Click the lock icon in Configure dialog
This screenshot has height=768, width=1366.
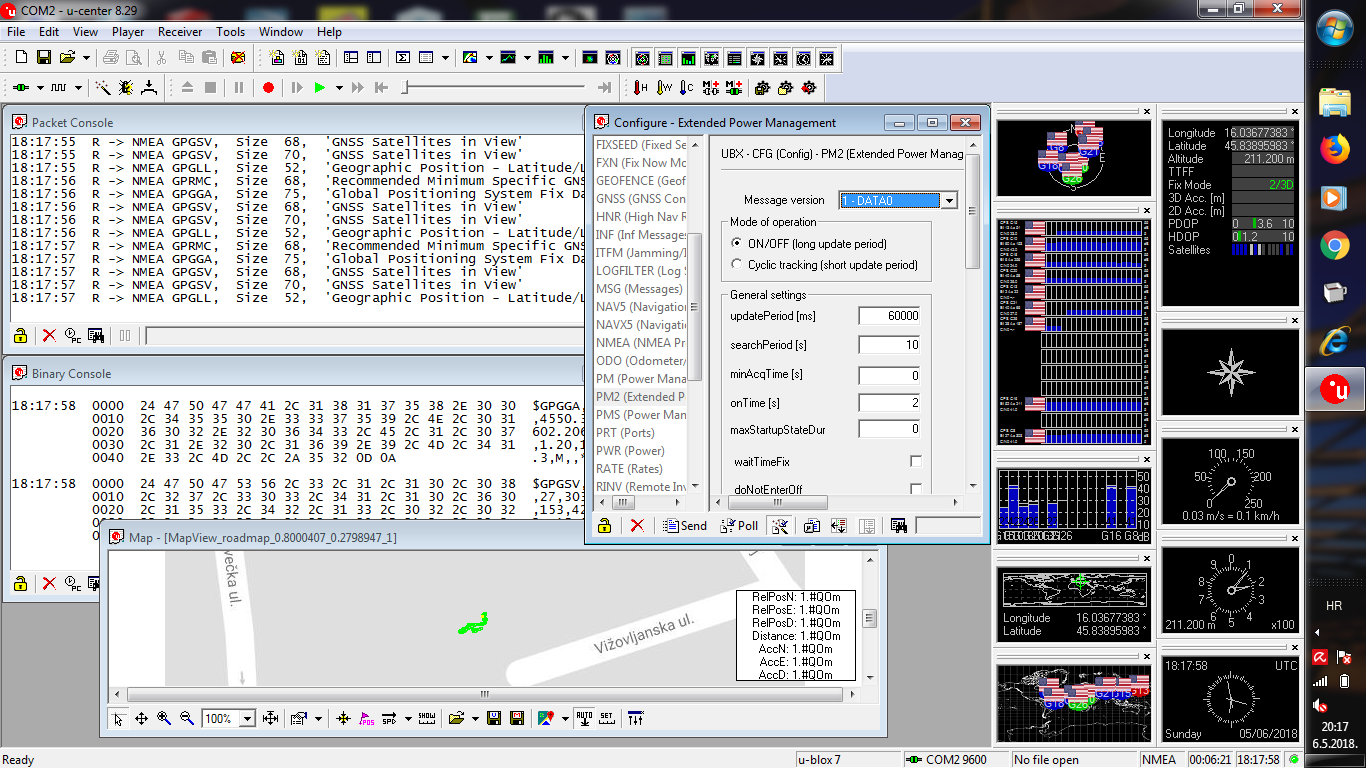[604, 525]
